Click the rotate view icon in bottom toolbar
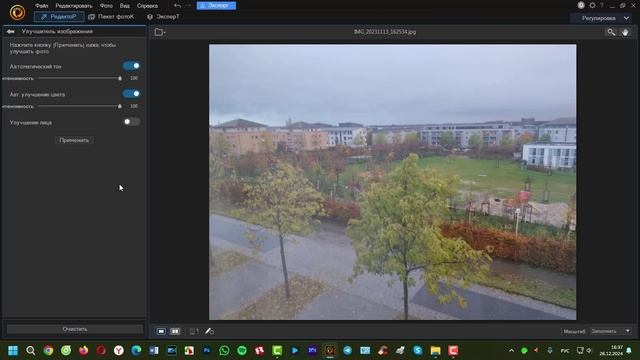 coord(194,331)
